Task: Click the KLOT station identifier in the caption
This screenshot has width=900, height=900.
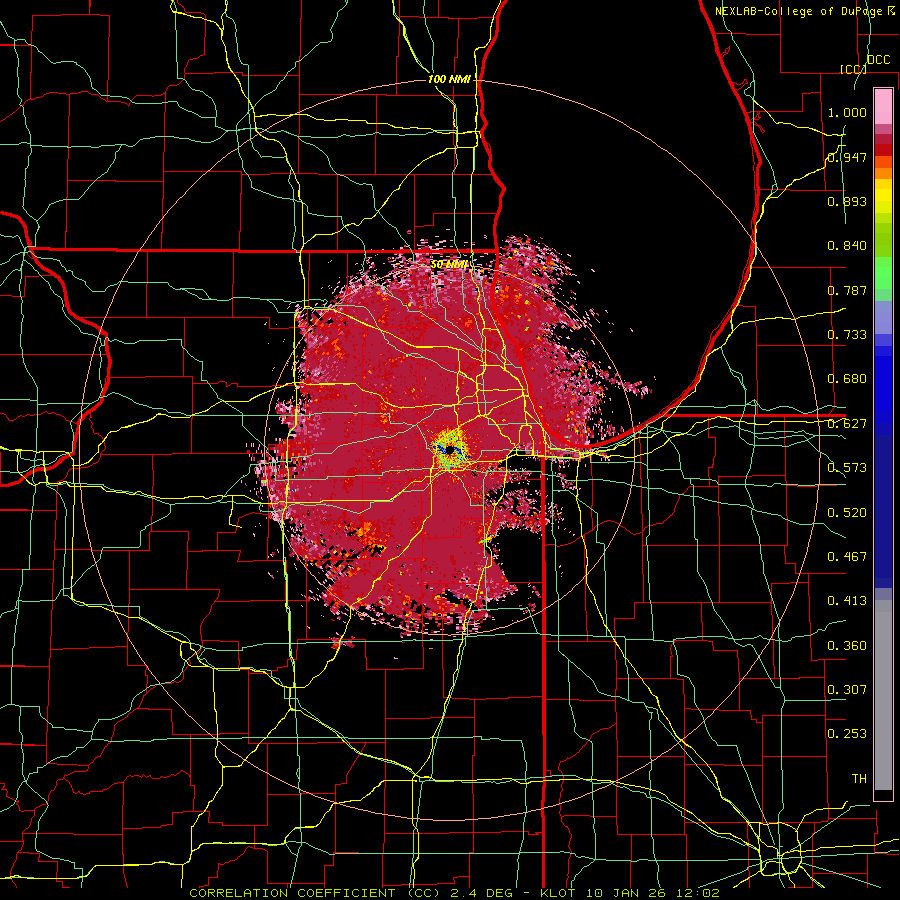Action: point(560,893)
